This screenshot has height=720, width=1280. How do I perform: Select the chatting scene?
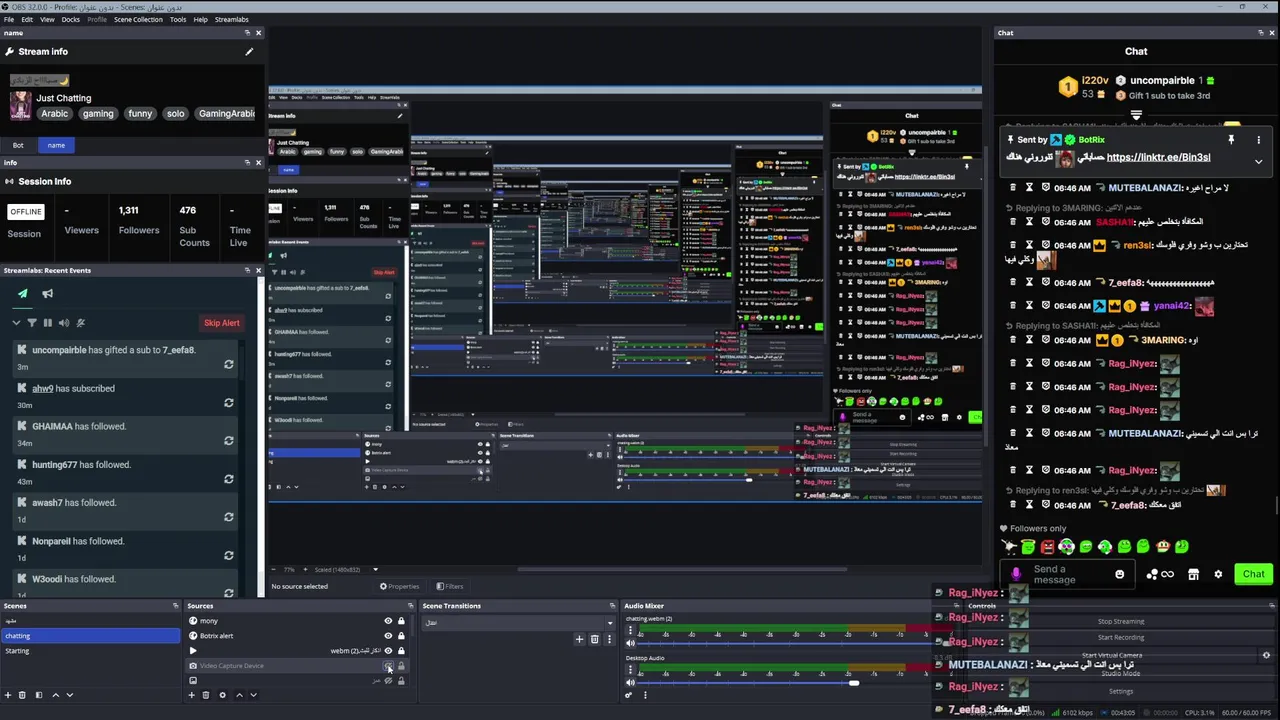pyautogui.click(x=91, y=636)
